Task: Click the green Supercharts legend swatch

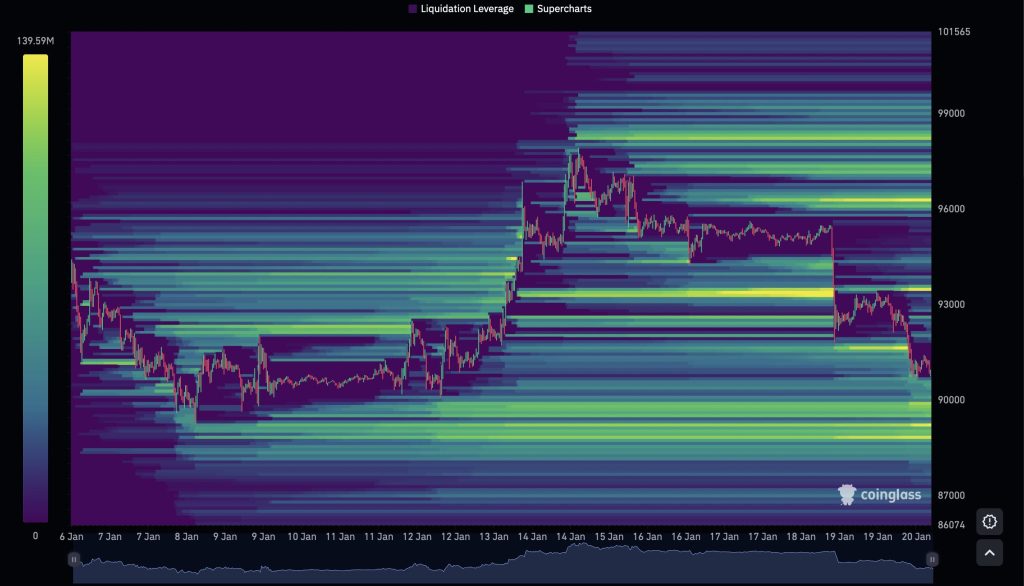Action: (x=530, y=8)
